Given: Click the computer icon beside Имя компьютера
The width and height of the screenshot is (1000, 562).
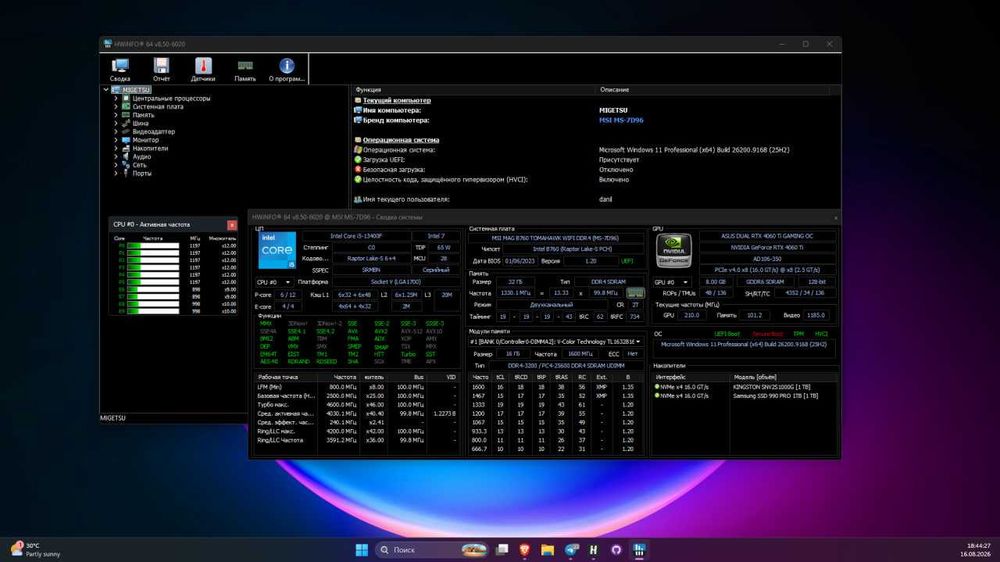Looking at the screenshot, I should pyautogui.click(x=358, y=110).
